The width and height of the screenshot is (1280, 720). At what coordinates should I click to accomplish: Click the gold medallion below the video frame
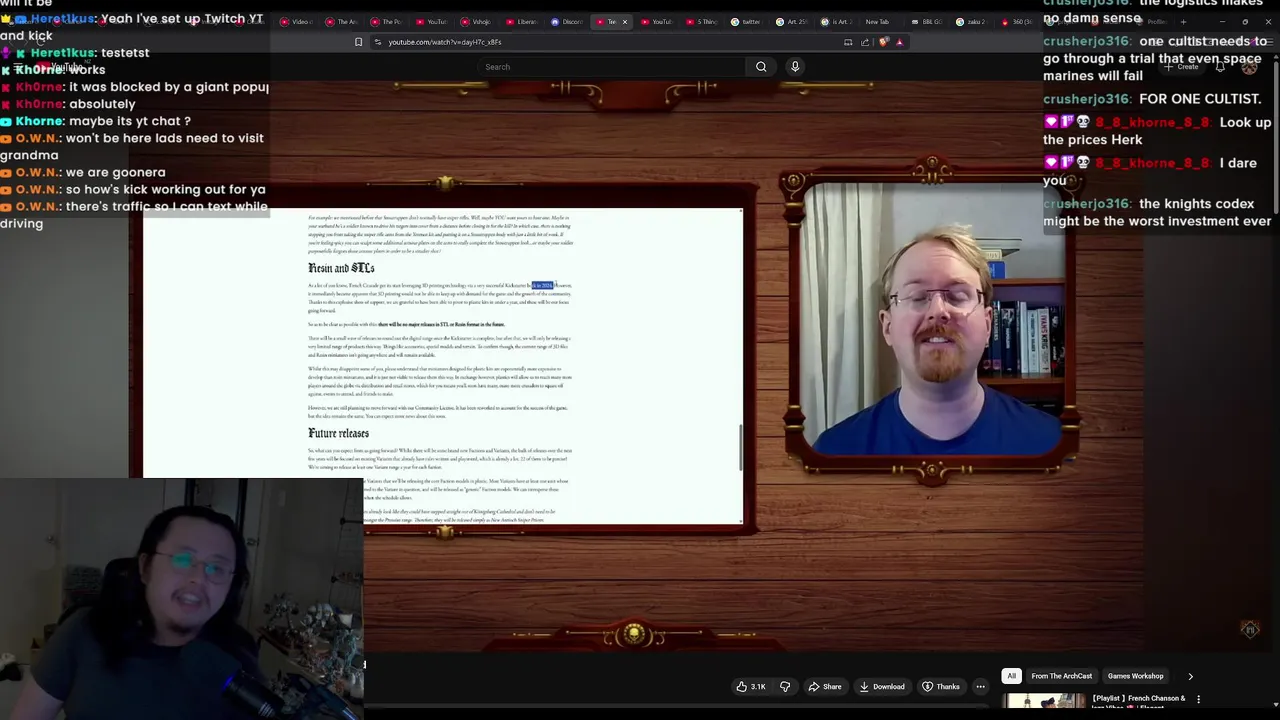coord(632,634)
